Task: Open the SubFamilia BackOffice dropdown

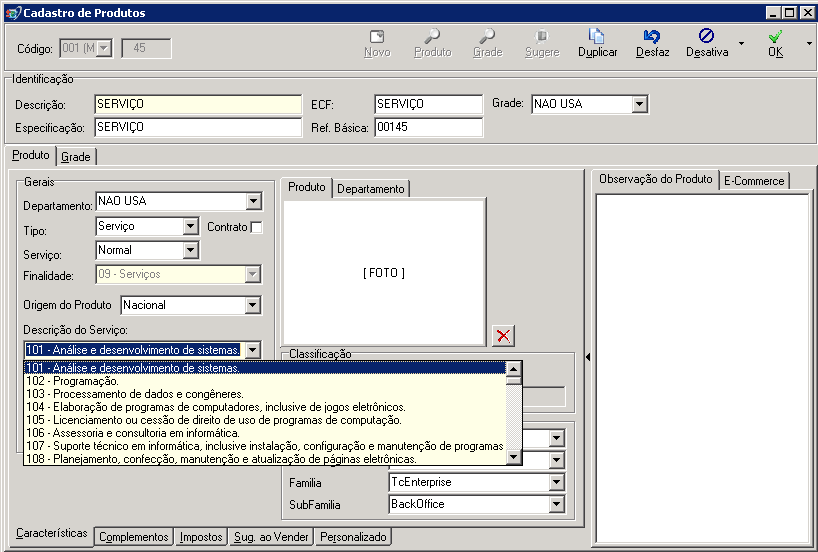Action: (x=557, y=505)
